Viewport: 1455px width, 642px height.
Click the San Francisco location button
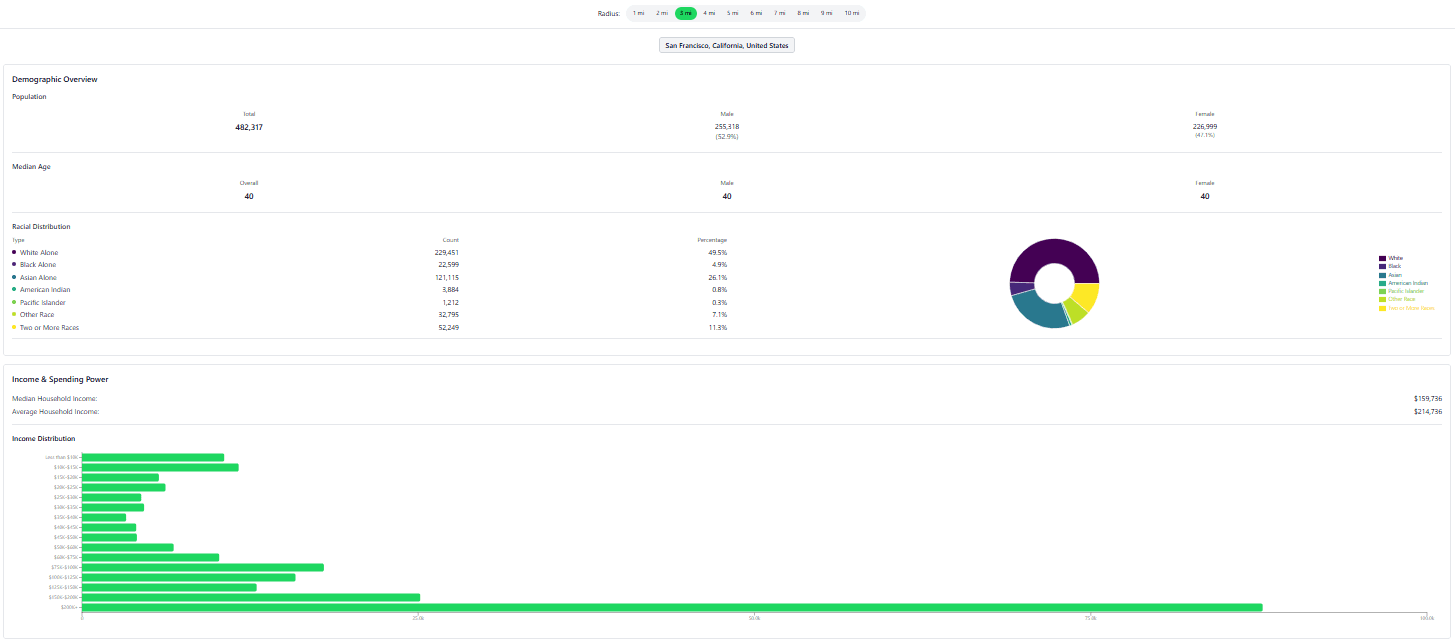[727, 45]
